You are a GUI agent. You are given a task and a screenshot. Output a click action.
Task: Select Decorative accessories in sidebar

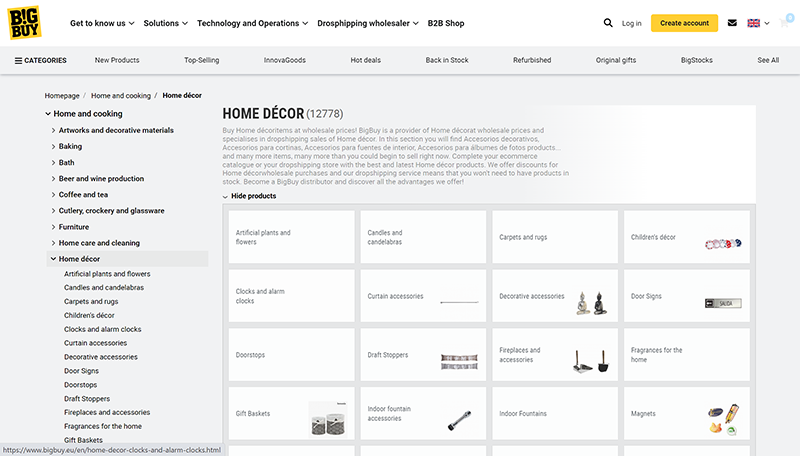tap(101, 357)
